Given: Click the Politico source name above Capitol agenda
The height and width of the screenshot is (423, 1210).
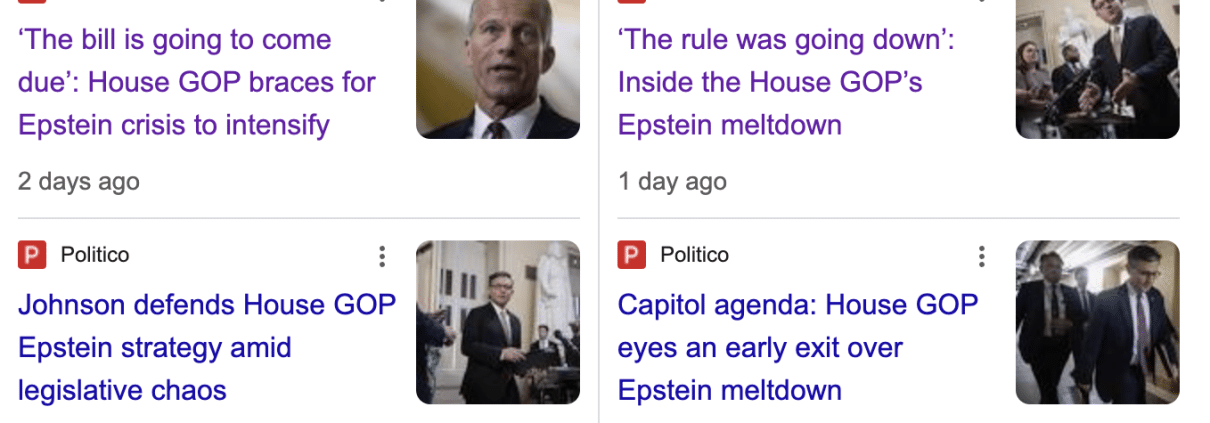Looking at the screenshot, I should click(695, 255).
